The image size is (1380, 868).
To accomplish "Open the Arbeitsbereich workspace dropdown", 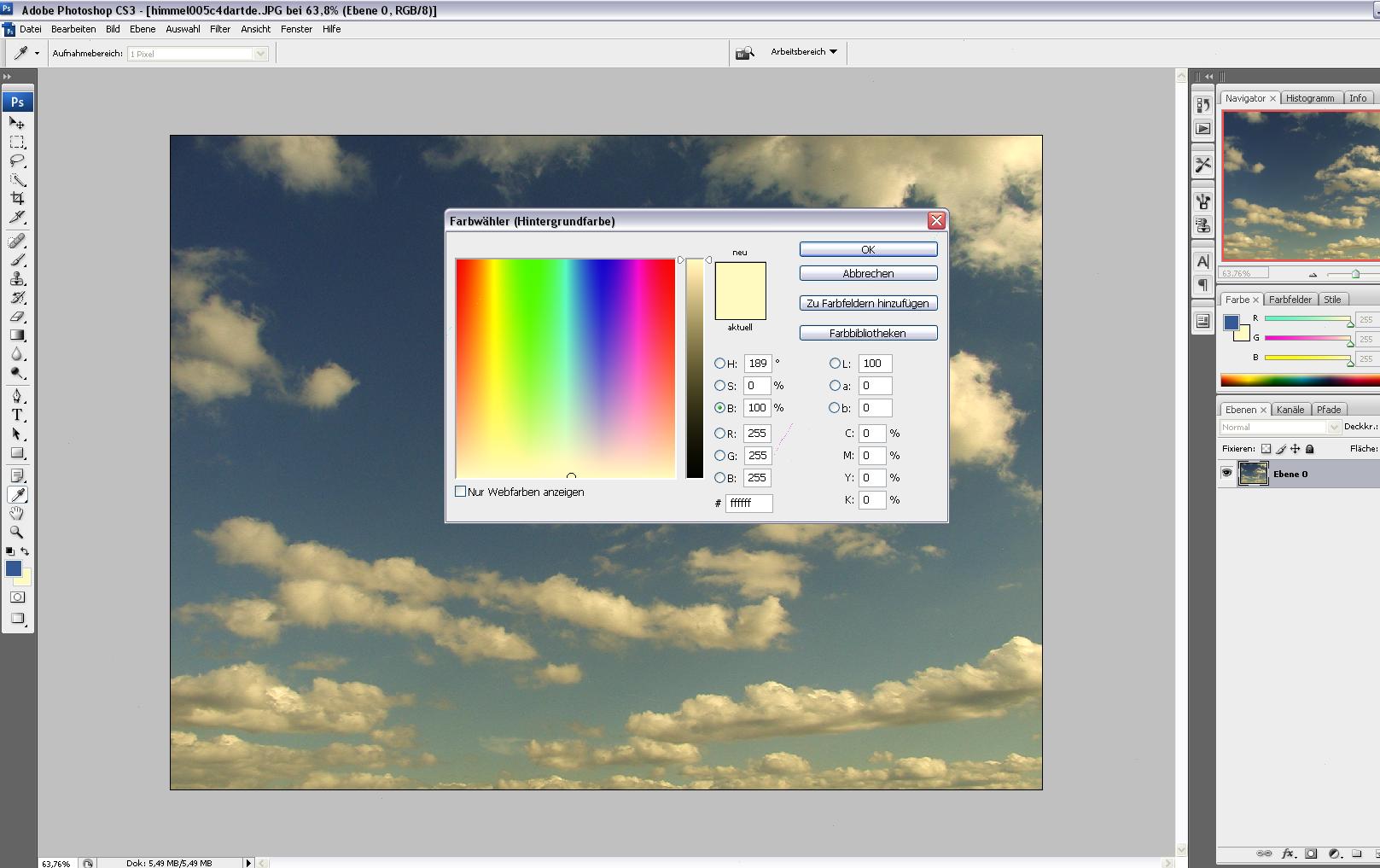I will point(804,52).
